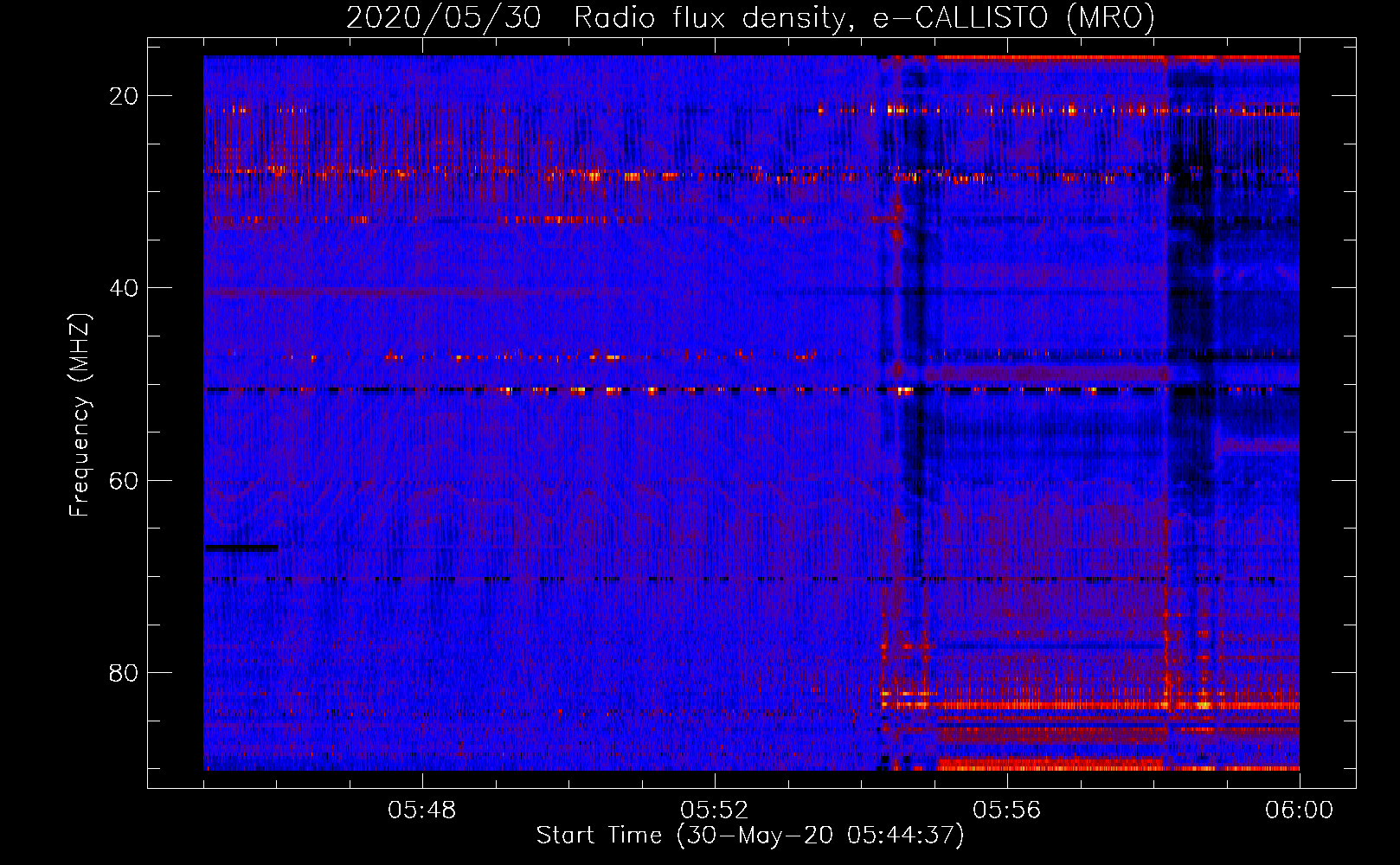Click the 80 MHz frequency tick label
Image resolution: width=1400 pixels, height=865 pixels.
coord(124,672)
